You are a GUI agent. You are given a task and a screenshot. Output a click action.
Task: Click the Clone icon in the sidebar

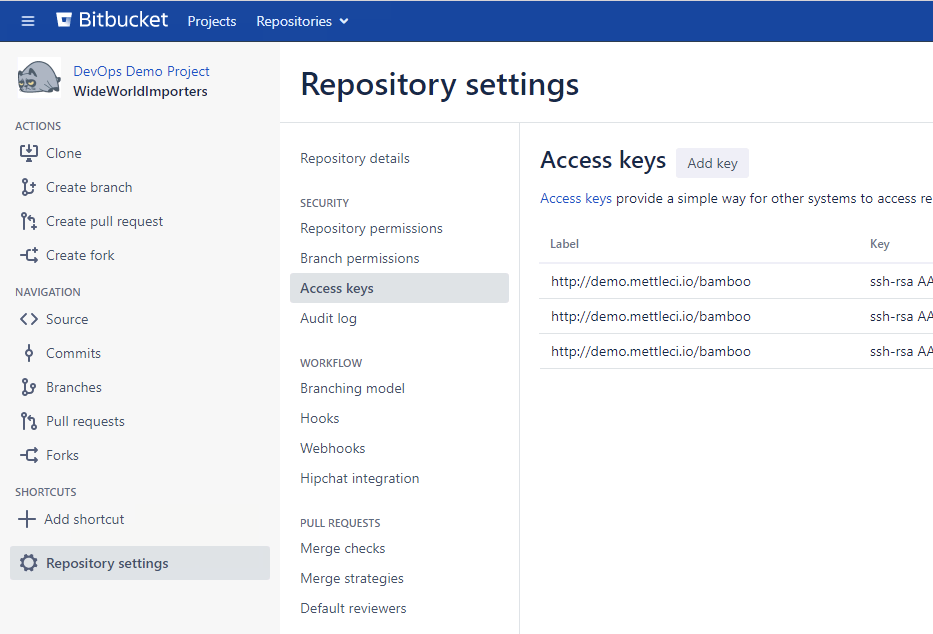coord(29,153)
